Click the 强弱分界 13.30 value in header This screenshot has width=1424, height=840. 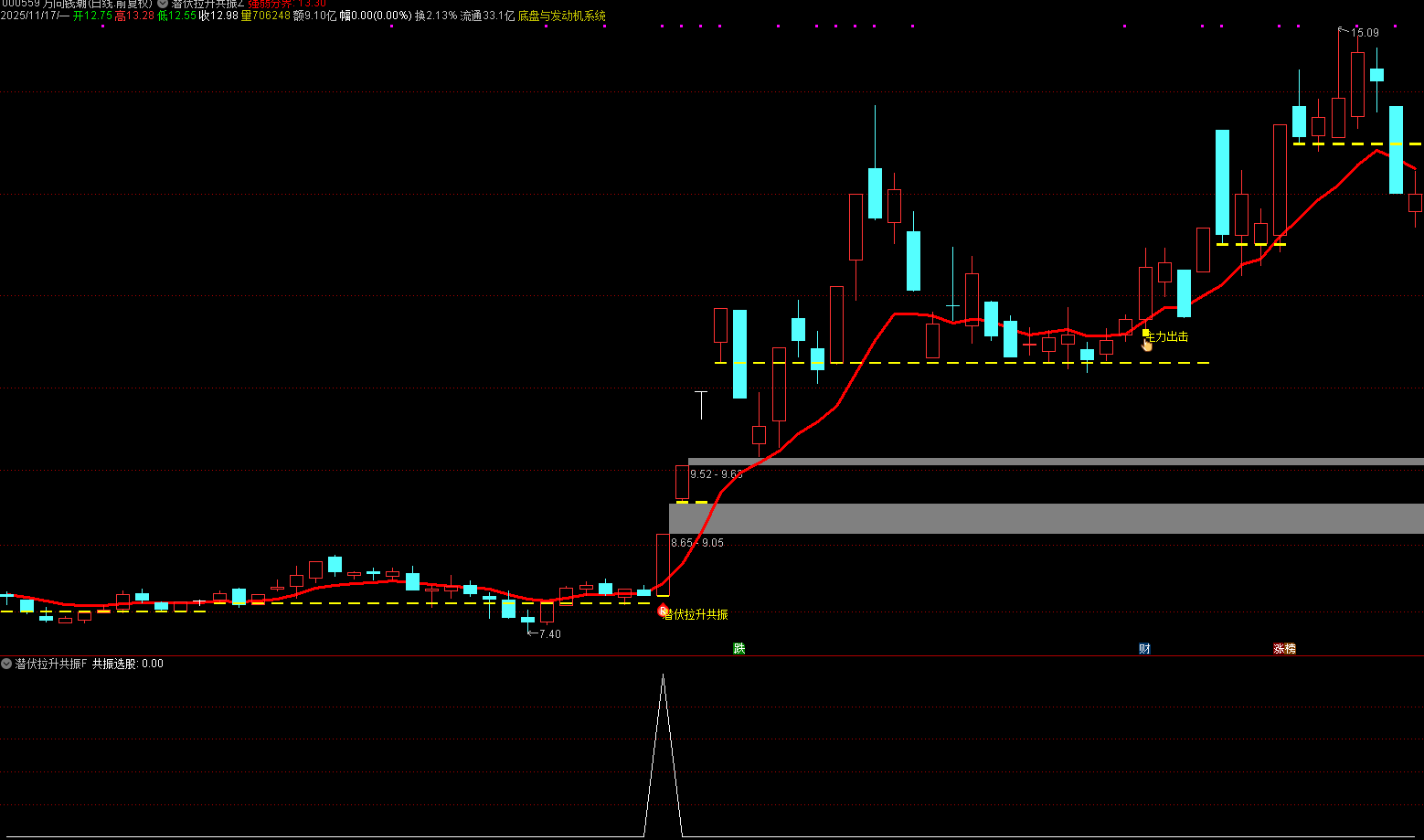point(287,4)
